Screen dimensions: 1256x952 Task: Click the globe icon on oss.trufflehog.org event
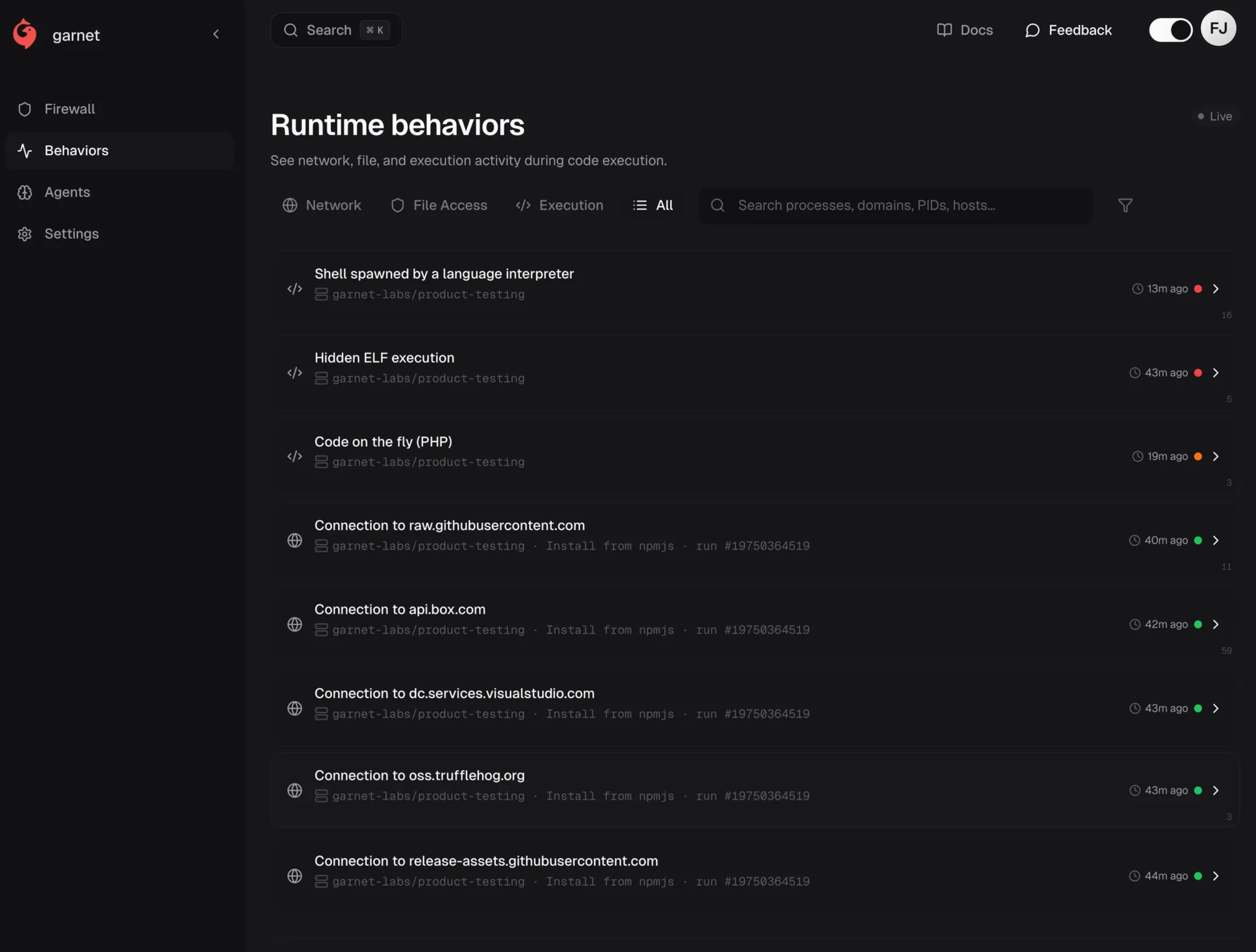point(295,789)
